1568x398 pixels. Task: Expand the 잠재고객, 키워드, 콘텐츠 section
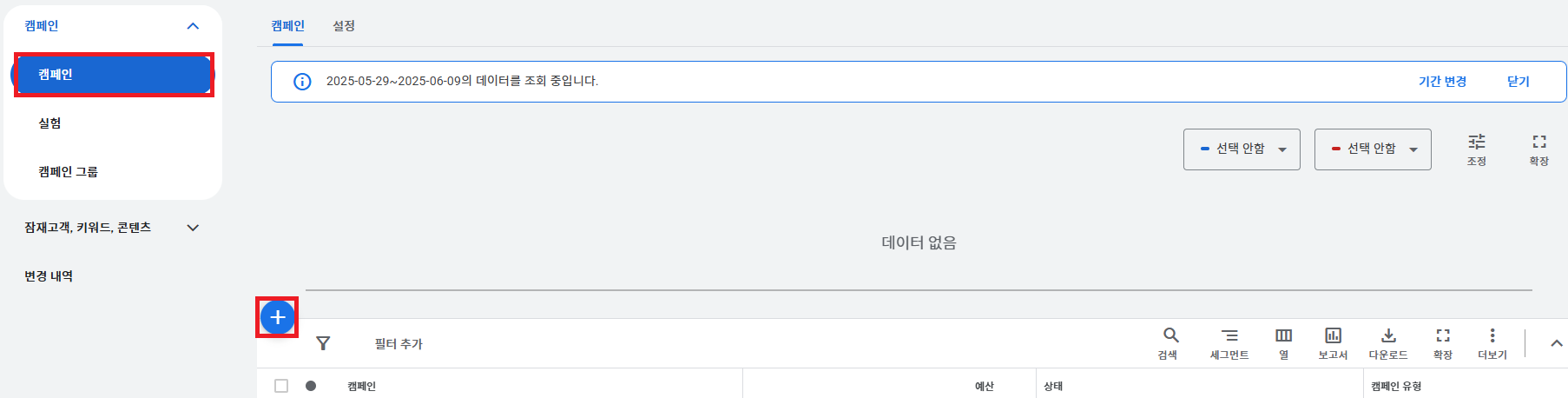[113, 228]
